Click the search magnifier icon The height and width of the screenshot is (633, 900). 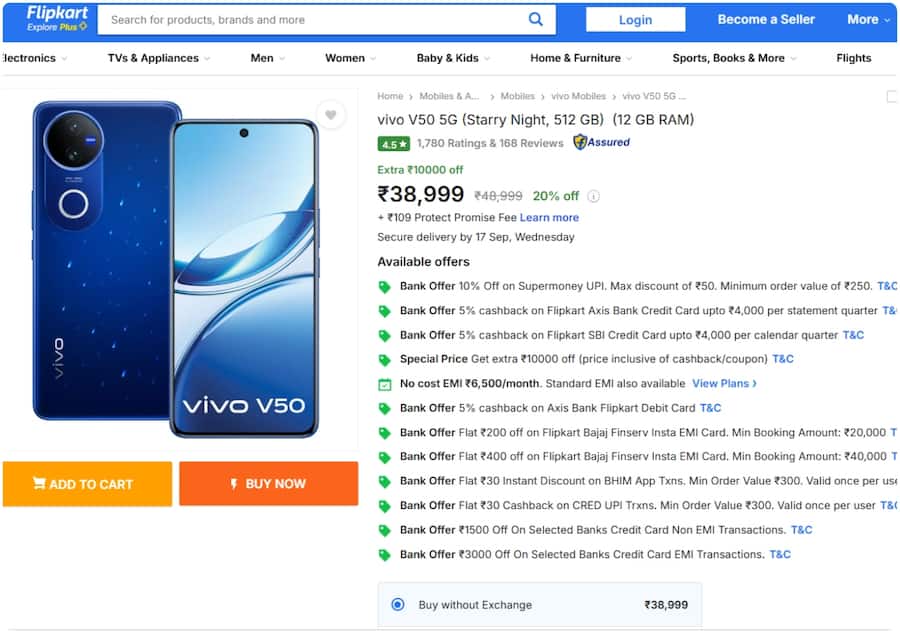(537, 19)
